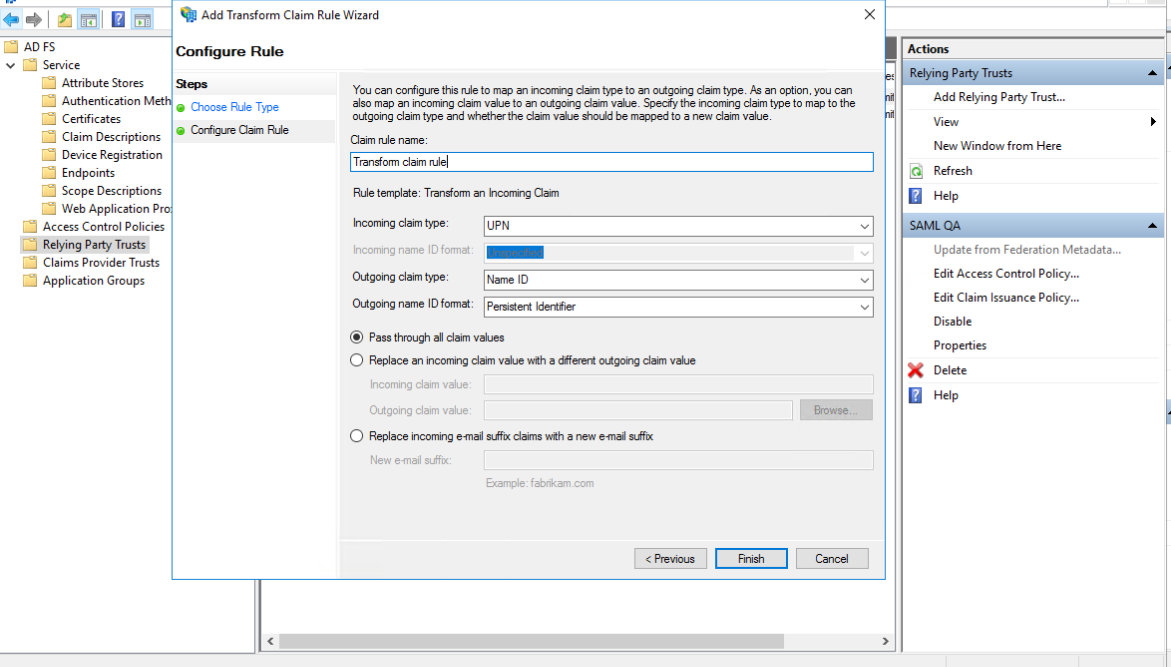Click horizontal scrollbar left arrow
The height and width of the screenshot is (667, 1171).
[270, 642]
